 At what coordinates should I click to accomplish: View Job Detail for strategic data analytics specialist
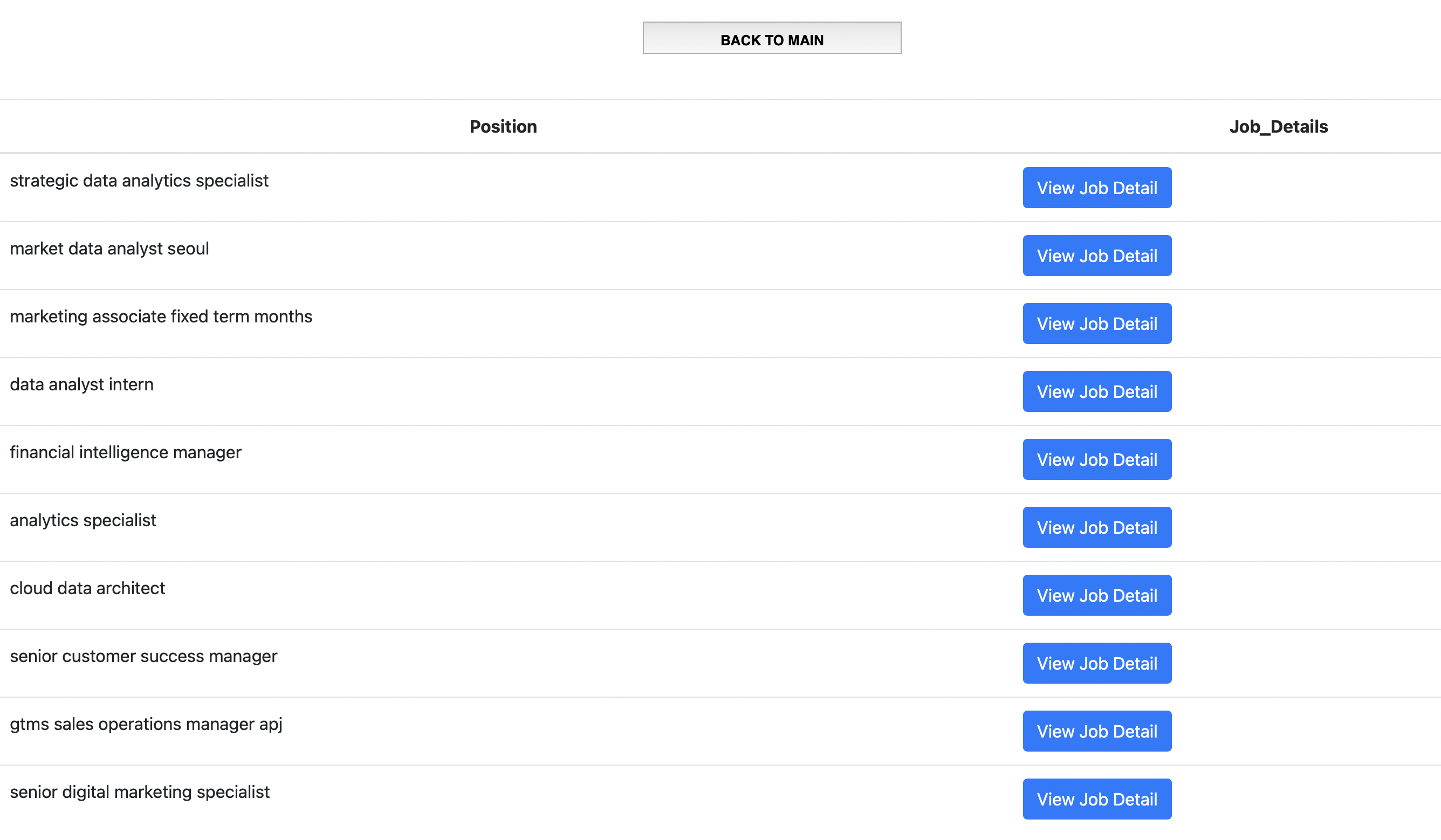[x=1096, y=187]
